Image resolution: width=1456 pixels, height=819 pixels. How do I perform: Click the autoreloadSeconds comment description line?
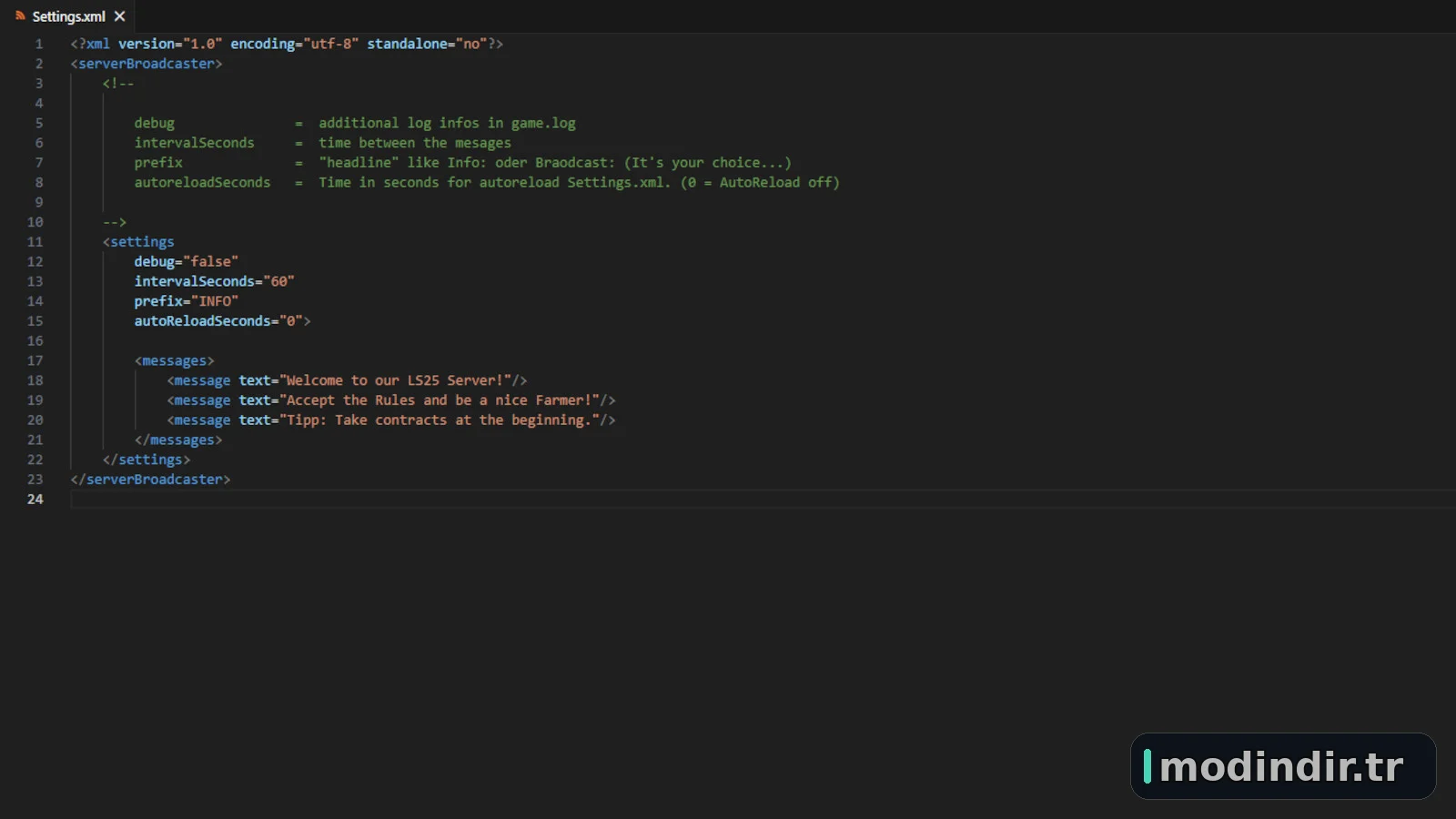click(x=487, y=183)
